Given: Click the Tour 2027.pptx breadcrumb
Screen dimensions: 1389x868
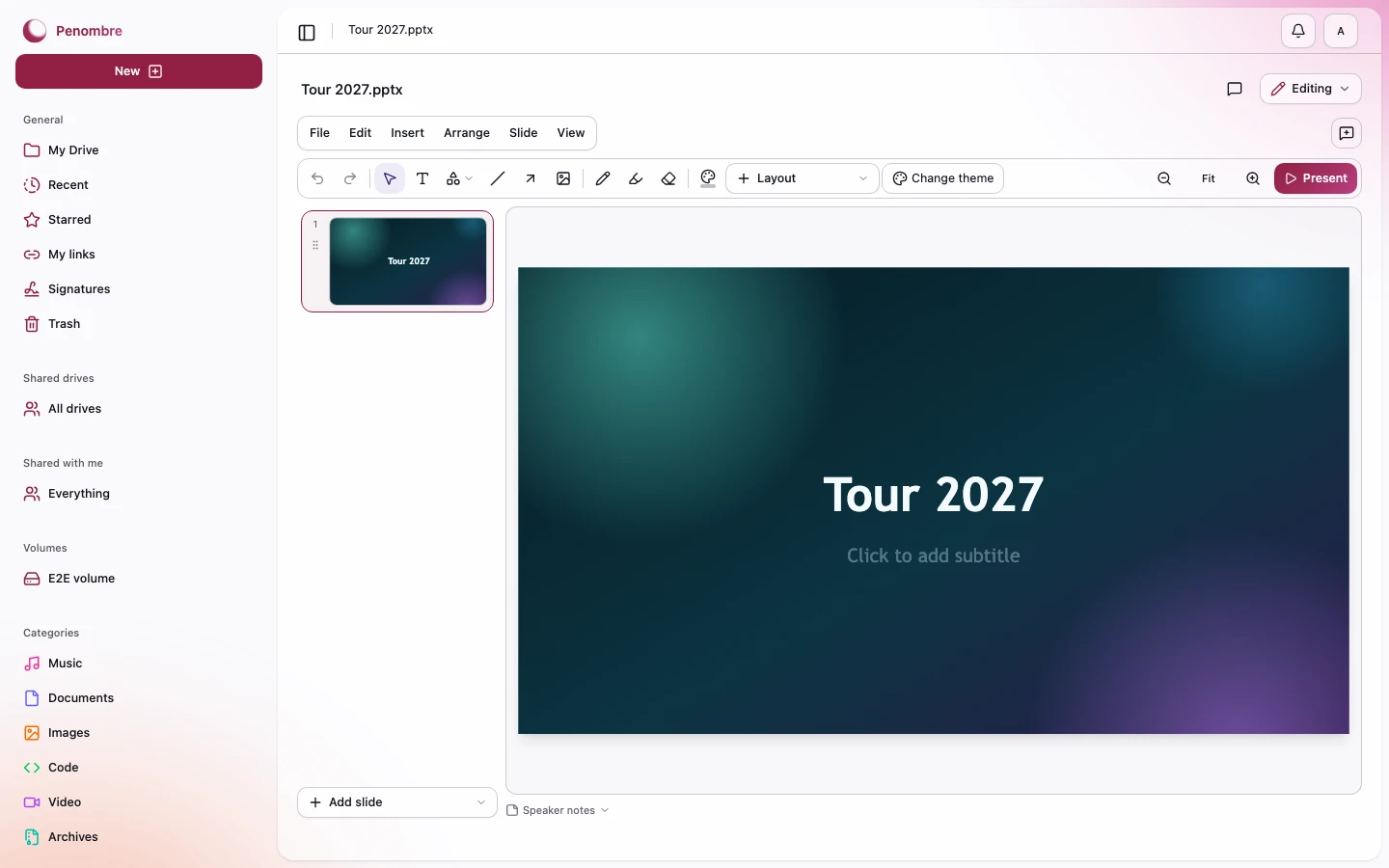Looking at the screenshot, I should pos(391,30).
